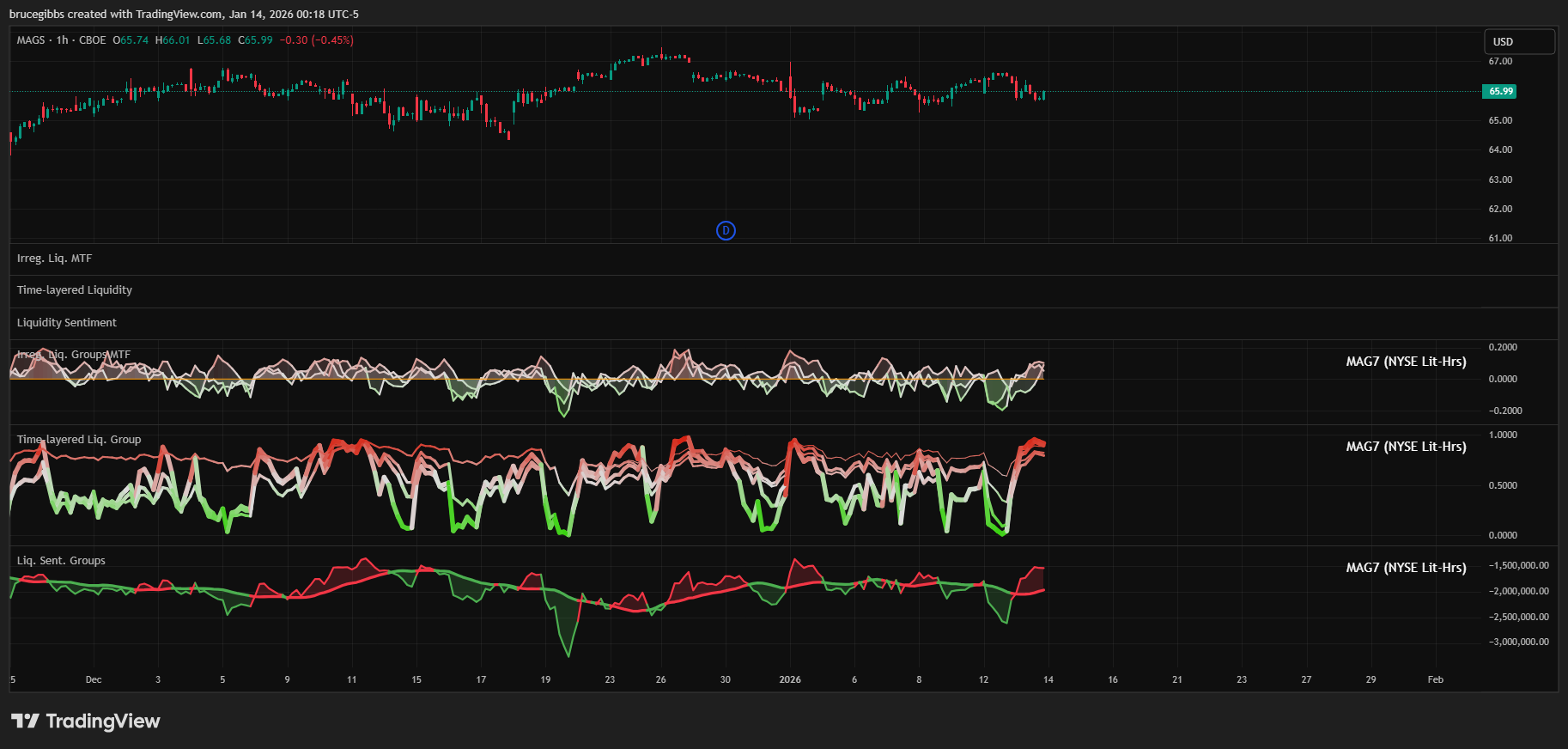1568x749 pixels.
Task: Select the Irreg. Liq. Groups MTF indicator title
Action: (74, 355)
